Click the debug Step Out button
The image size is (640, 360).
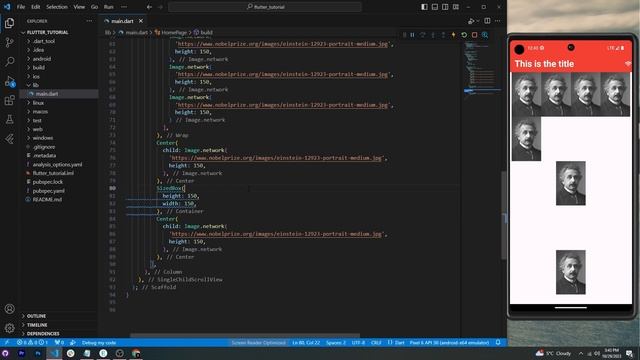(x=443, y=35)
